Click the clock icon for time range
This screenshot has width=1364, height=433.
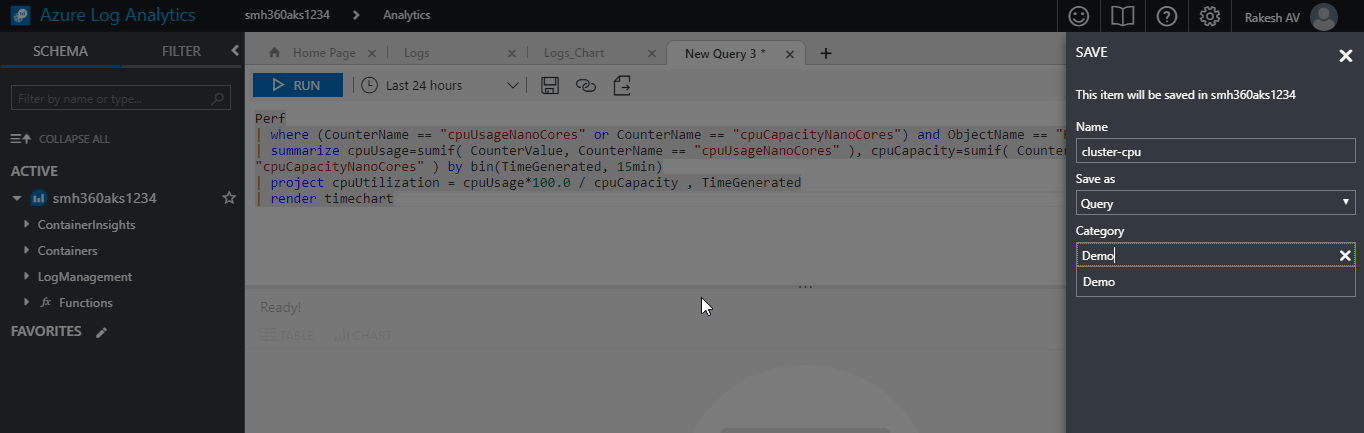pos(369,85)
